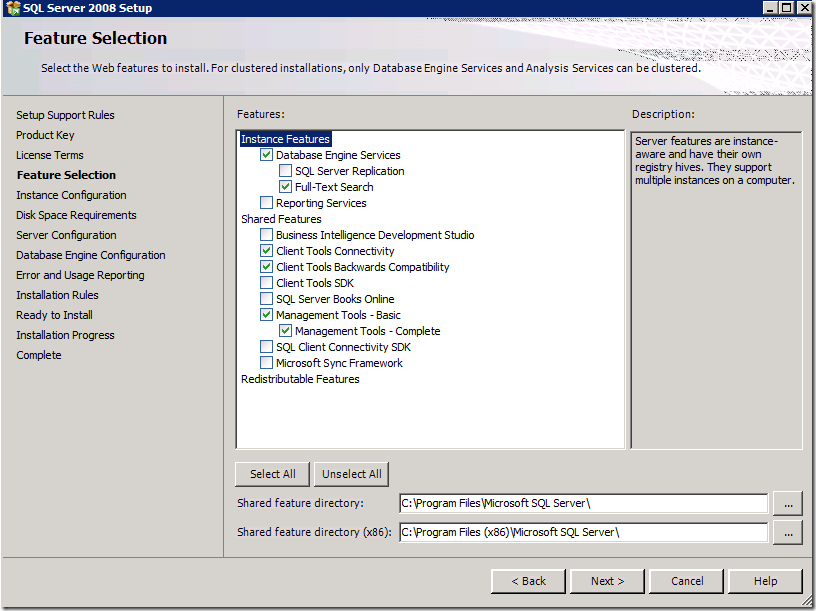Click the Shared feature directory path field
816x611 pixels.
click(583, 503)
